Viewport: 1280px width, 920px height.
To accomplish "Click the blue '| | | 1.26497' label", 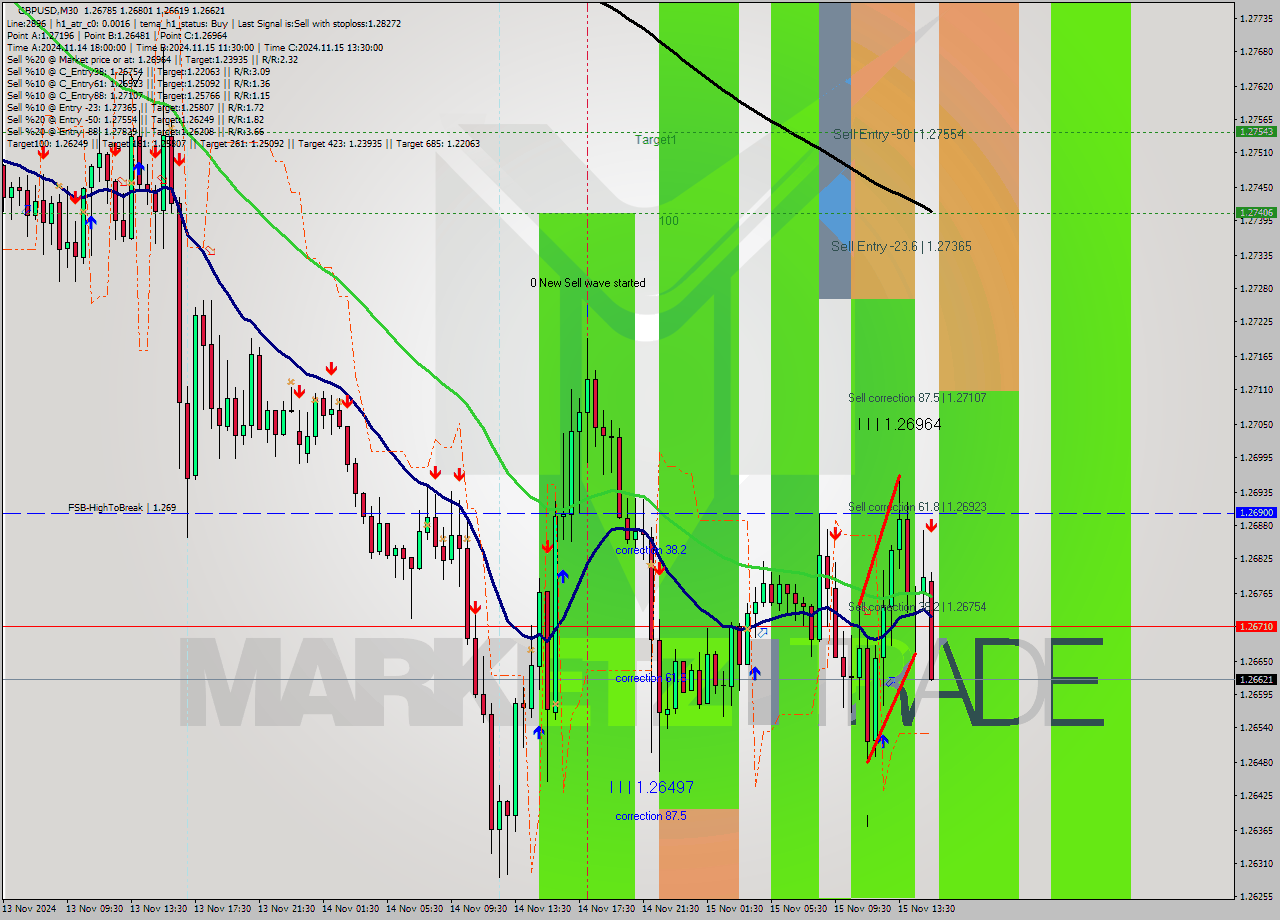I will tap(651, 787).
